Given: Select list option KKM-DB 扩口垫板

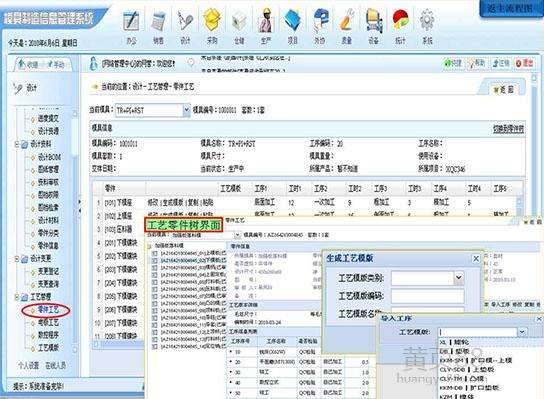Looking at the screenshot, I should pos(469,388).
